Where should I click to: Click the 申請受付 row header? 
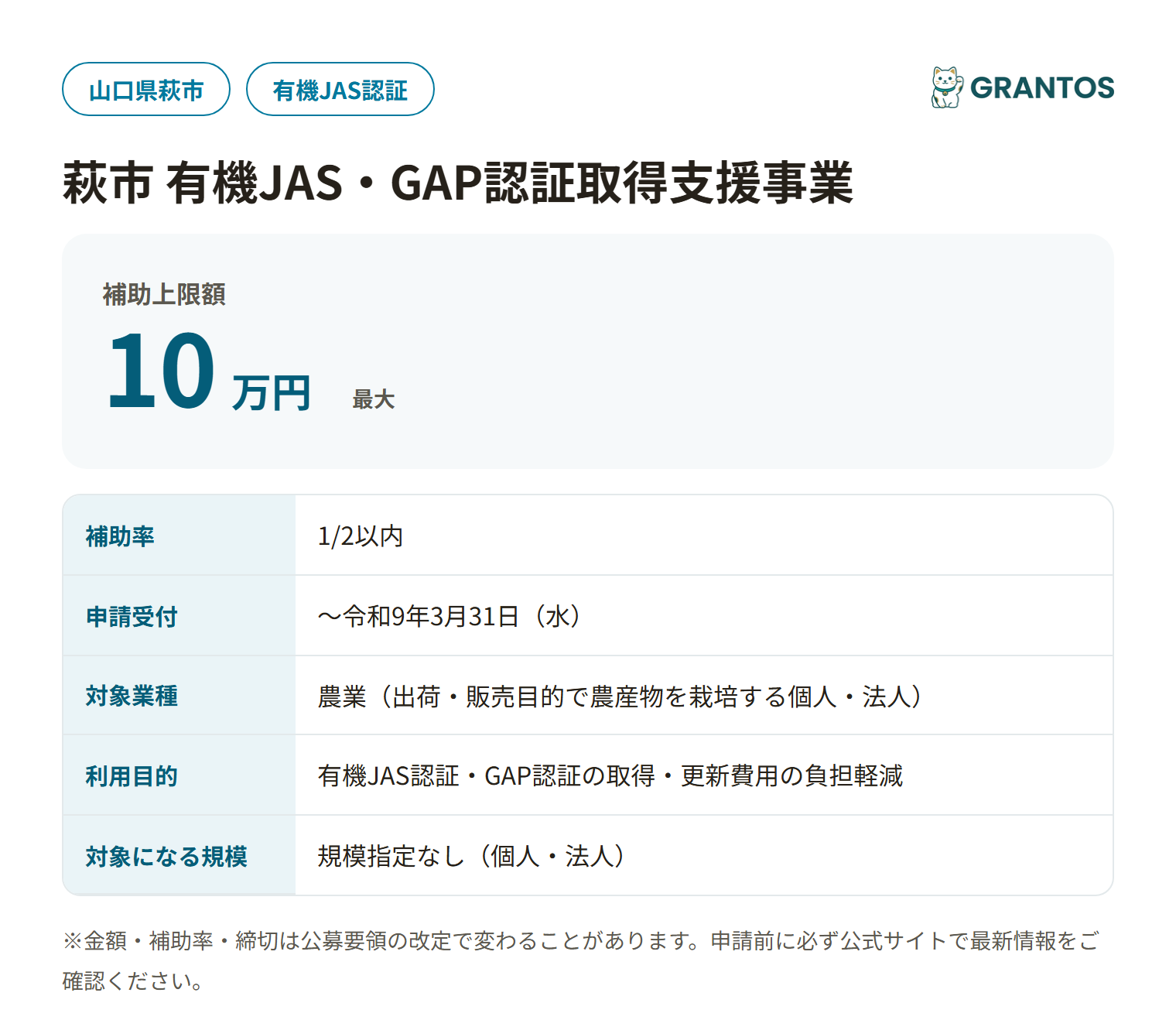[179, 616]
